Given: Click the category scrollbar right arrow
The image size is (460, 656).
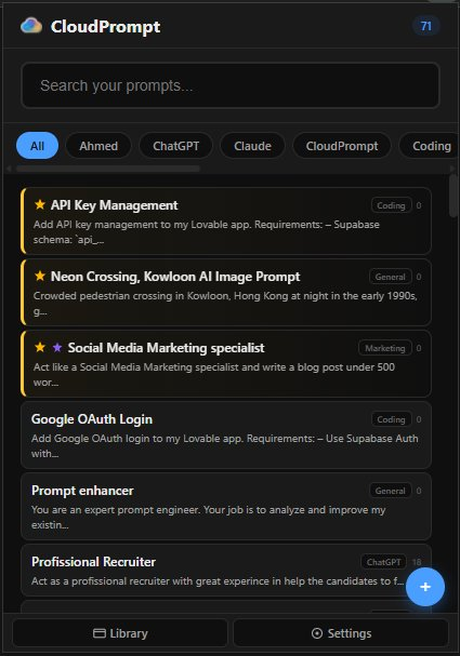Looking at the screenshot, I should tap(452, 169).
